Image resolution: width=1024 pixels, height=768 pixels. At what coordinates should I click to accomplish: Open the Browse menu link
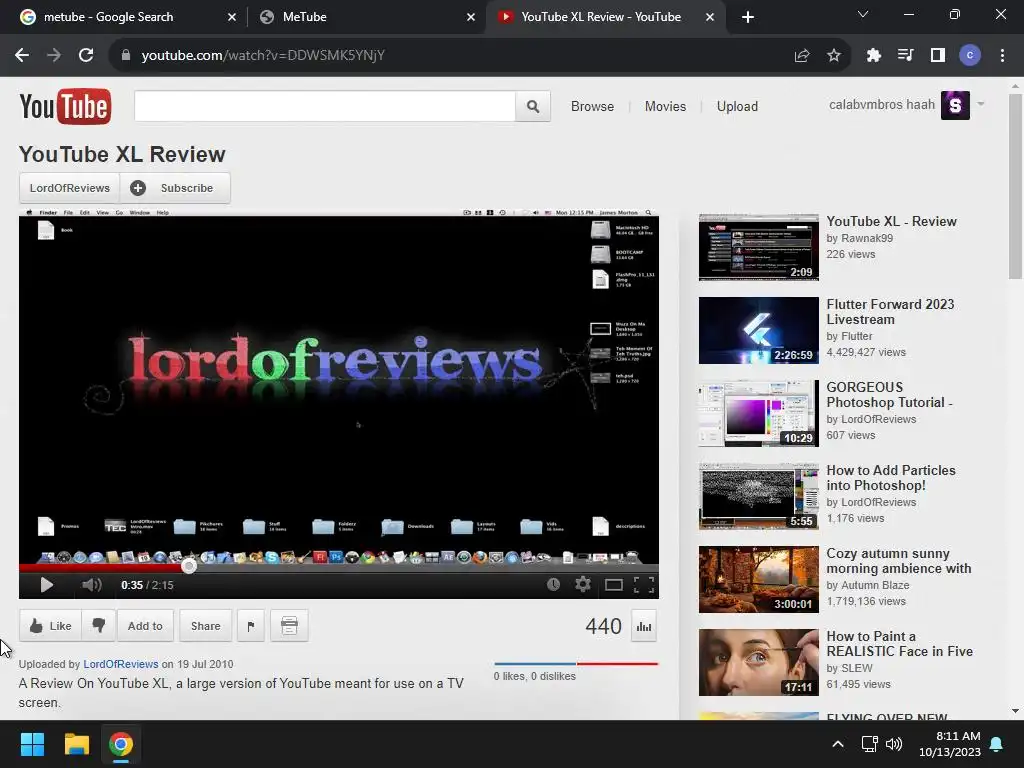click(x=592, y=106)
